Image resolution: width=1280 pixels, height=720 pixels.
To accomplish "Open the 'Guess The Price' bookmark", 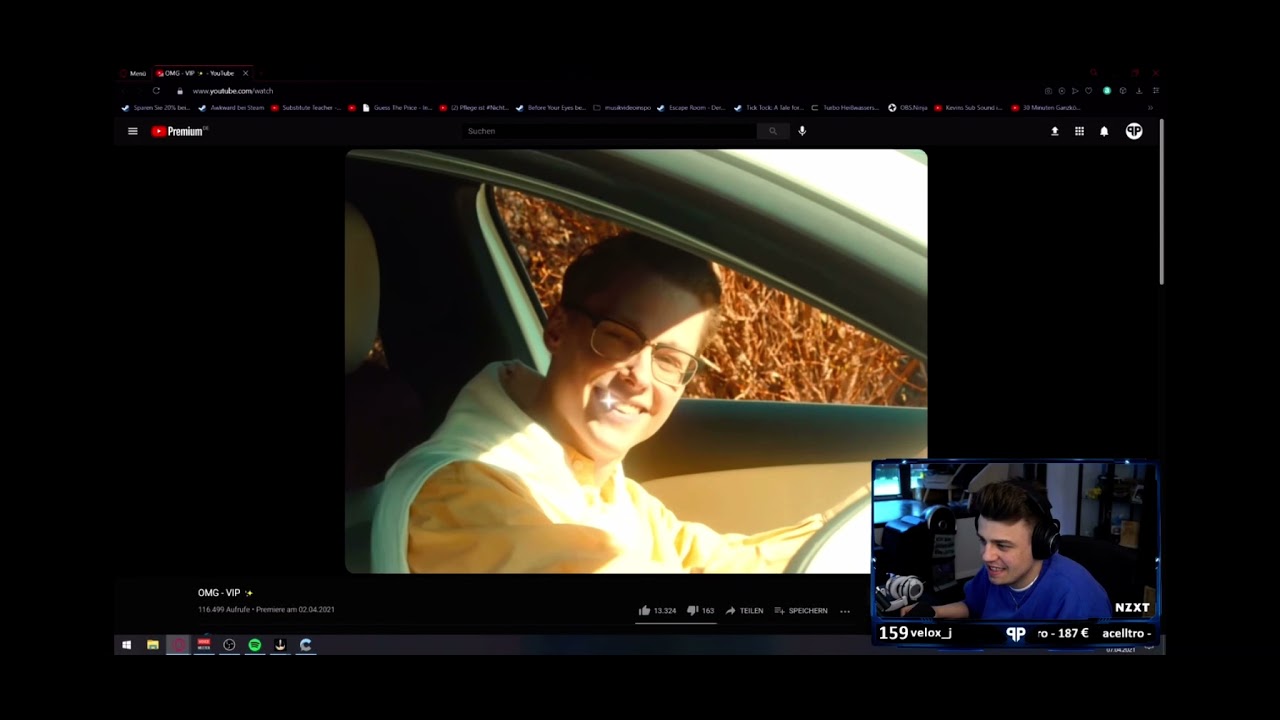I will tap(397, 107).
